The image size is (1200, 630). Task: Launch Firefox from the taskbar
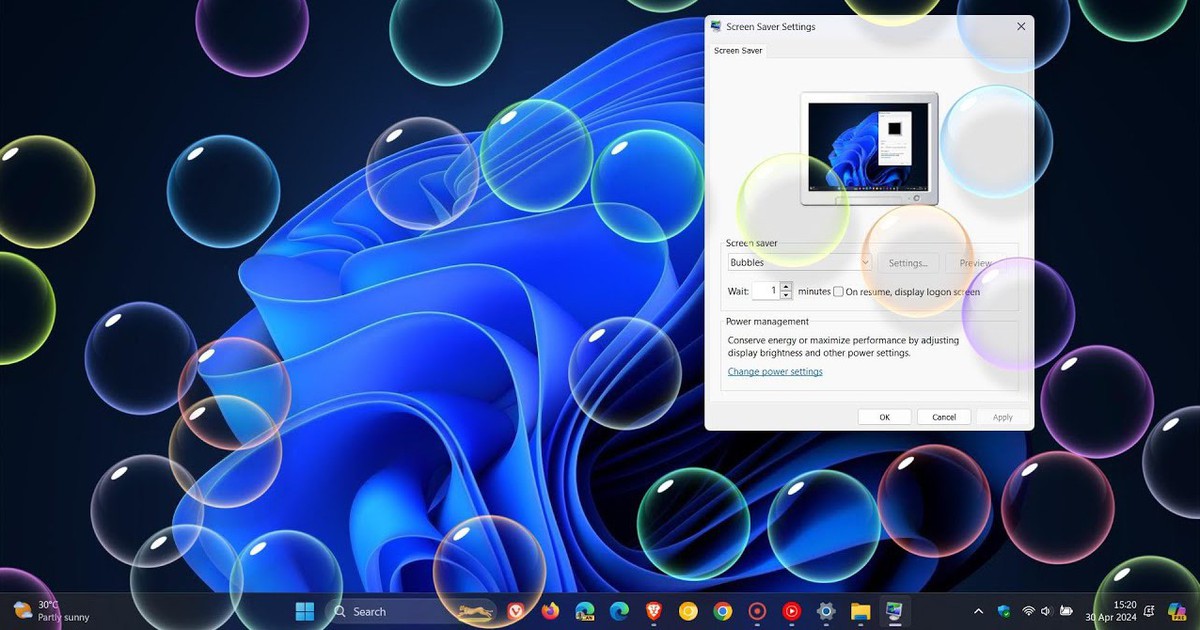pyautogui.click(x=549, y=611)
